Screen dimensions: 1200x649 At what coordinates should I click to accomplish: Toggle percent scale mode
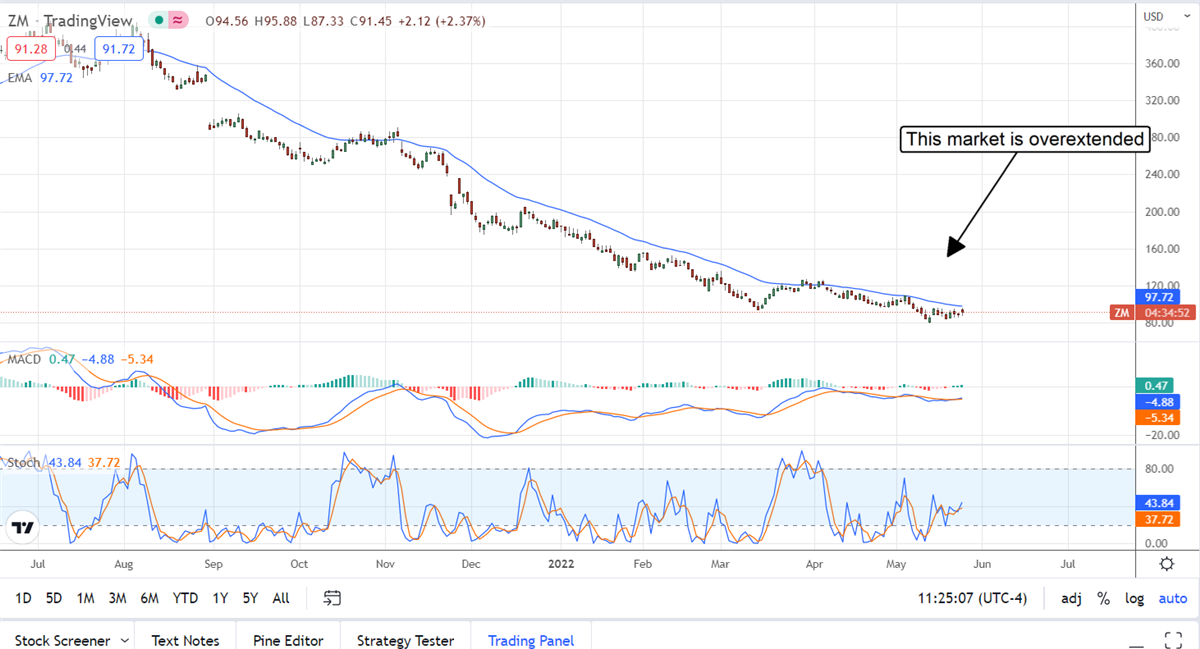1103,598
